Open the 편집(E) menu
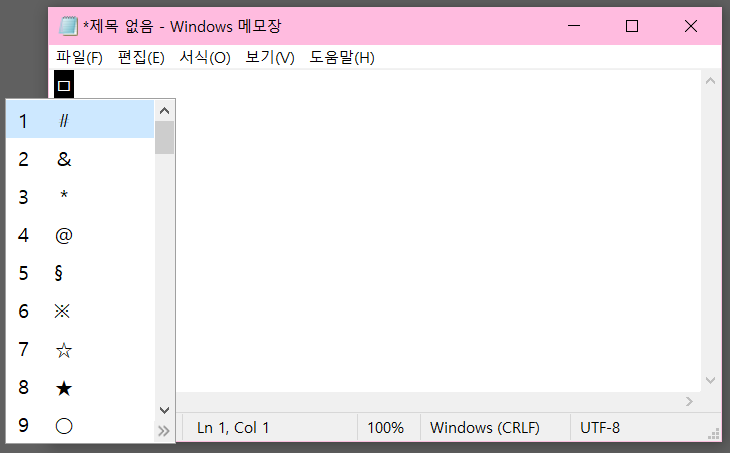This screenshot has height=453, width=730. (x=141, y=58)
